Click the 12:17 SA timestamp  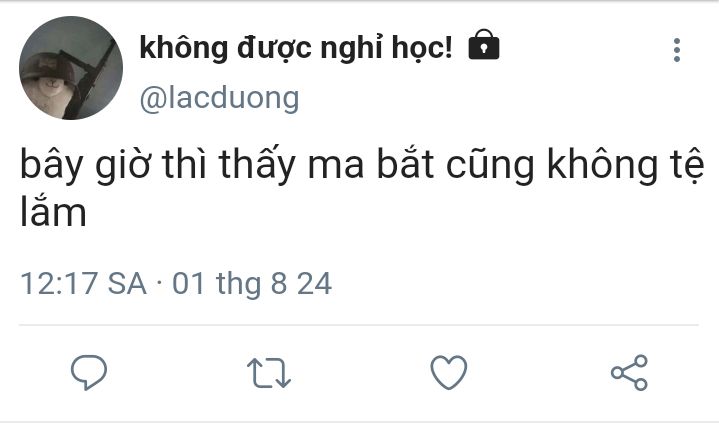83,283
